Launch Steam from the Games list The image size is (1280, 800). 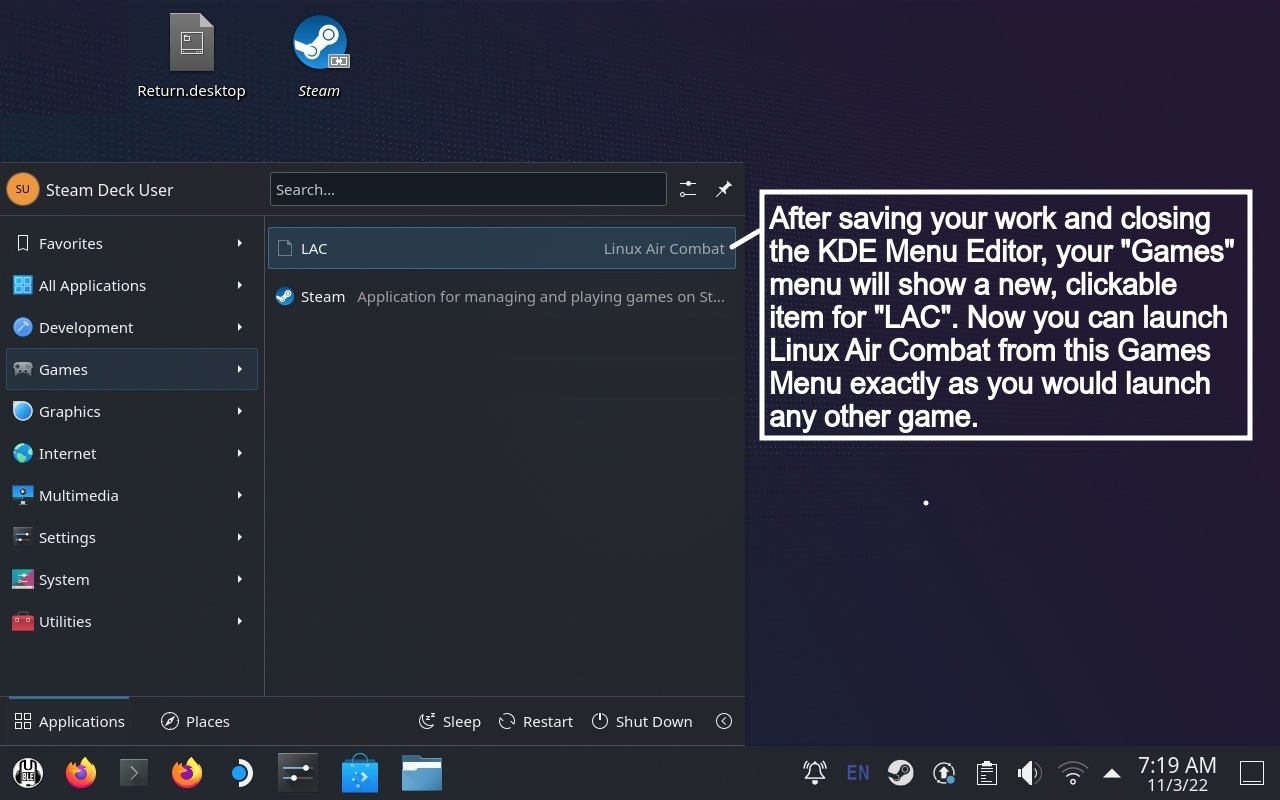(502, 296)
